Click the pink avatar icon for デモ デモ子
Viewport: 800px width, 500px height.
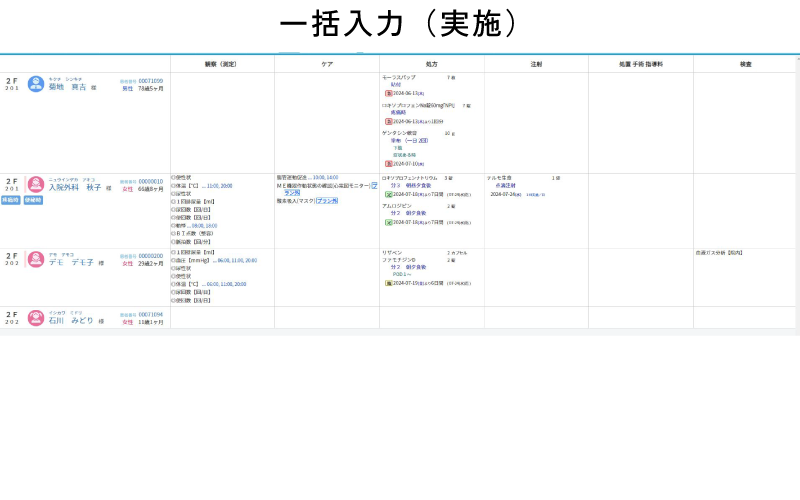(36, 260)
